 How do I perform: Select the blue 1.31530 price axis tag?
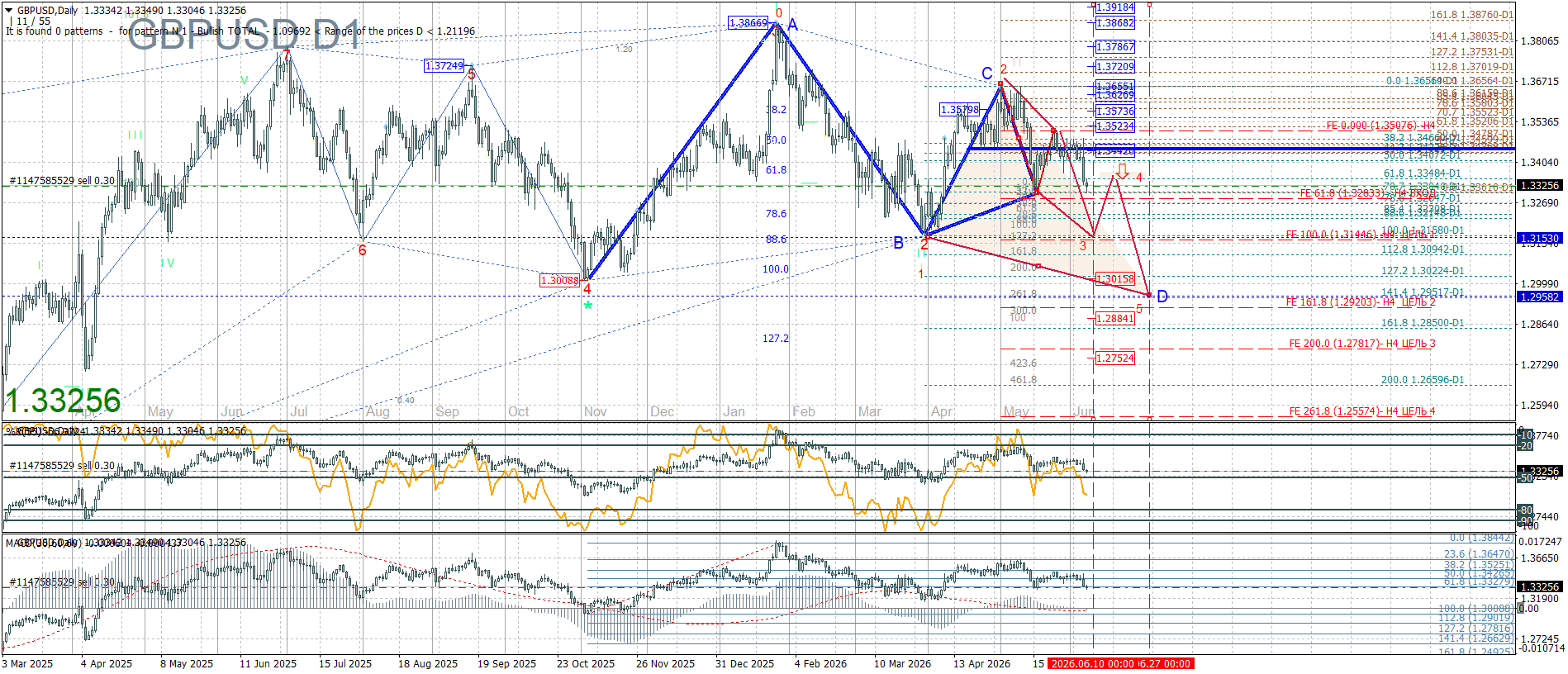[1540, 238]
